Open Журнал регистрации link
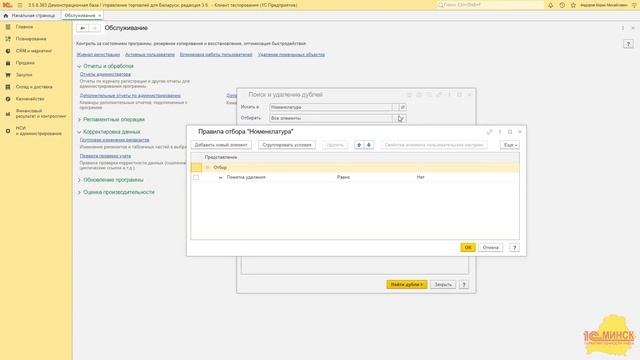Image resolution: width=640 pixels, height=360 pixels. [98, 55]
